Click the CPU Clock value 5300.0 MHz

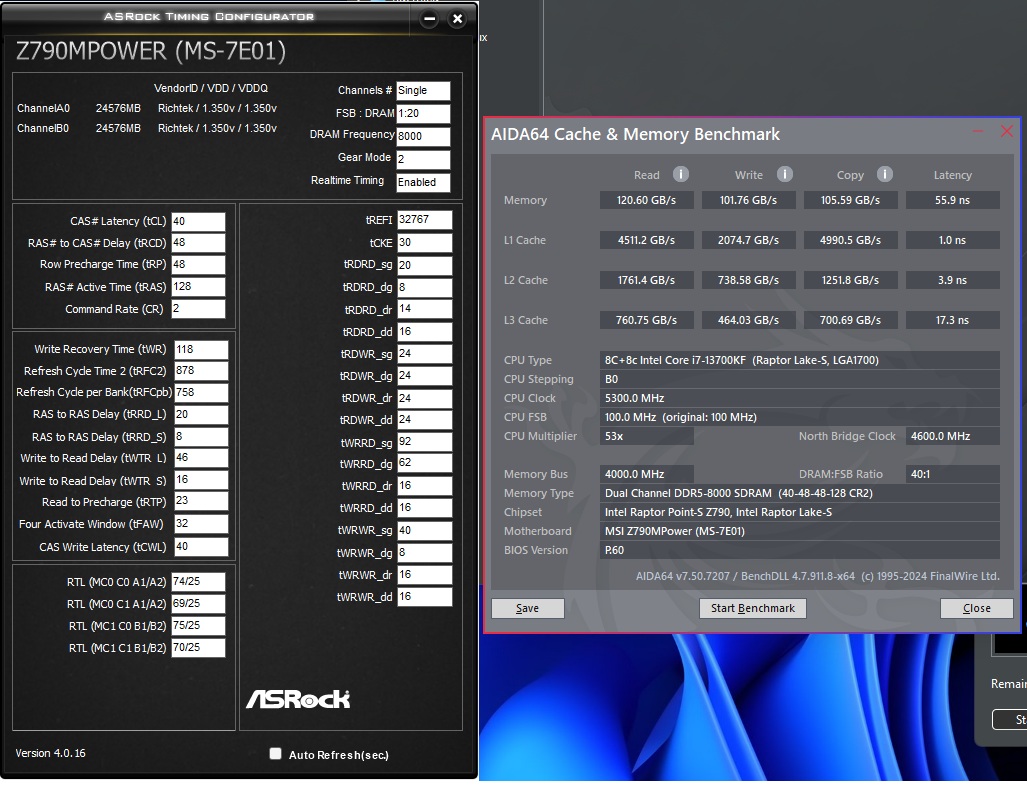(x=800, y=398)
